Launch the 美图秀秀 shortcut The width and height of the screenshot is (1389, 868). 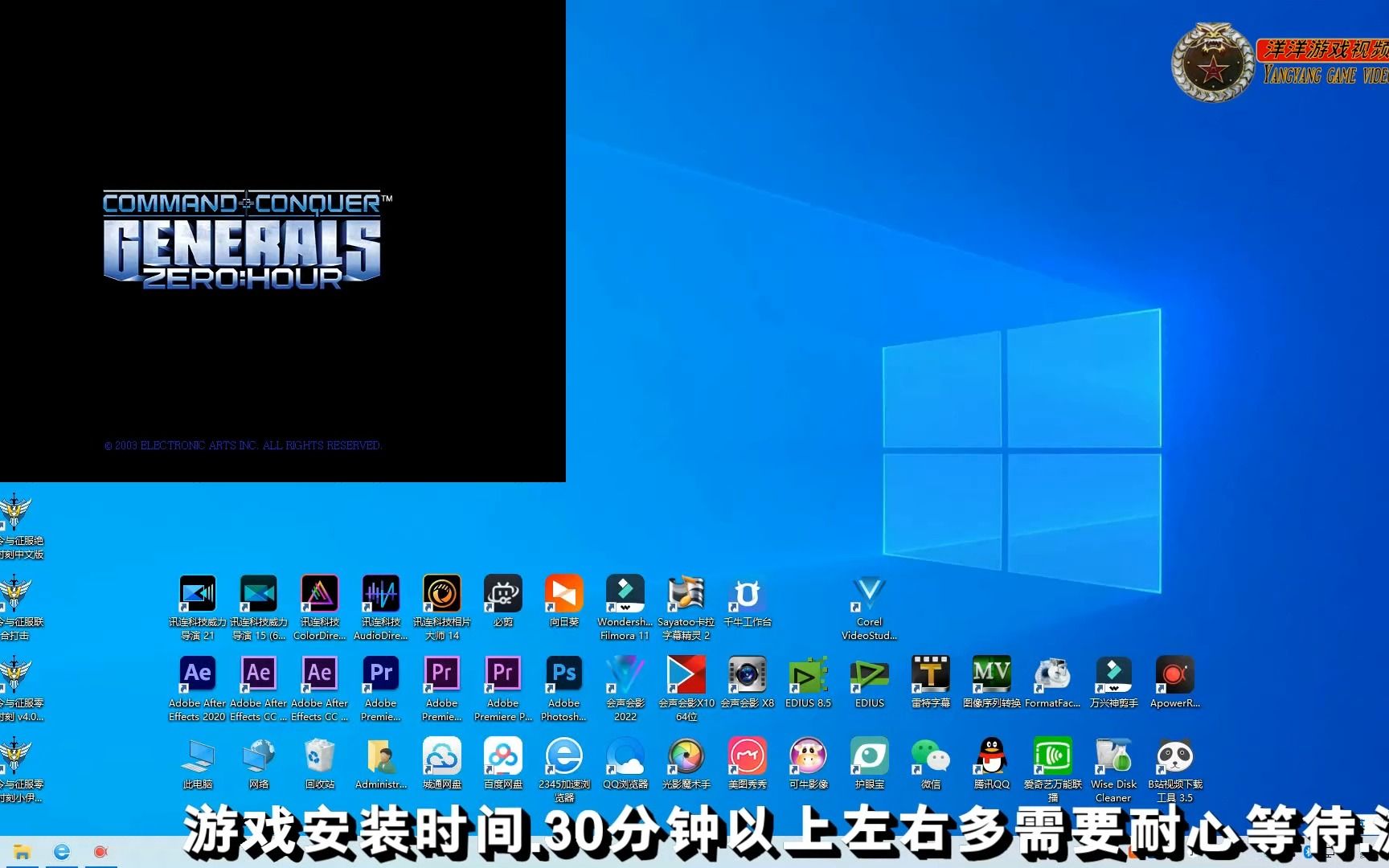click(x=748, y=764)
